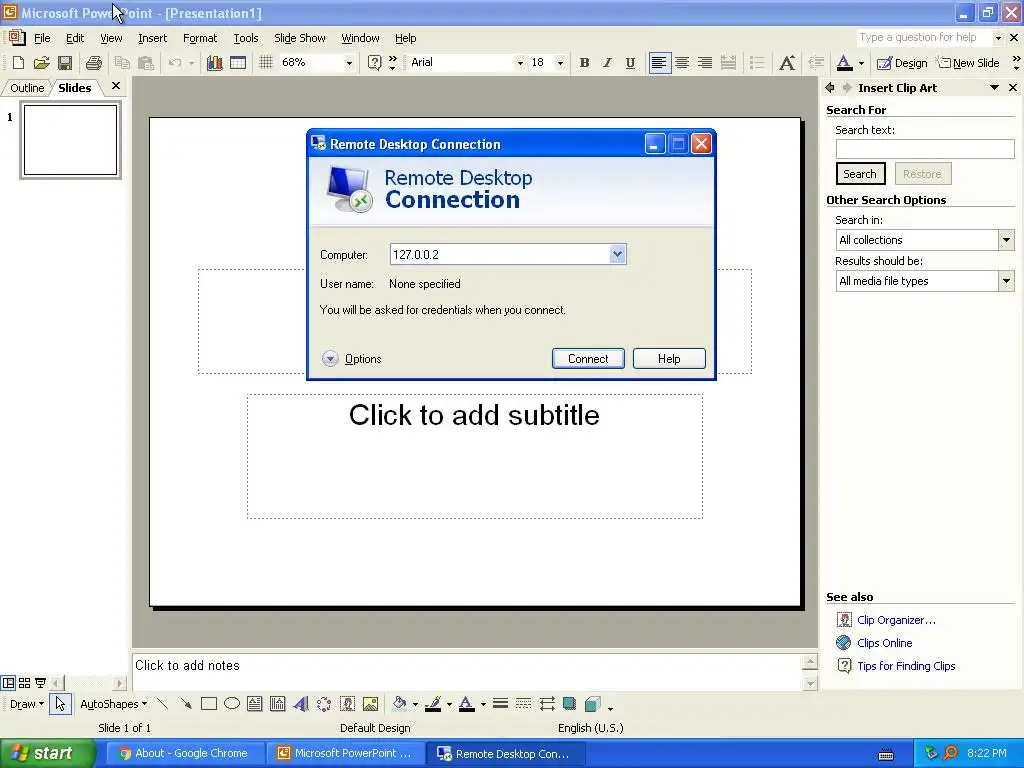Open the Arial font name dropdown
1024x768 pixels.
520,63
